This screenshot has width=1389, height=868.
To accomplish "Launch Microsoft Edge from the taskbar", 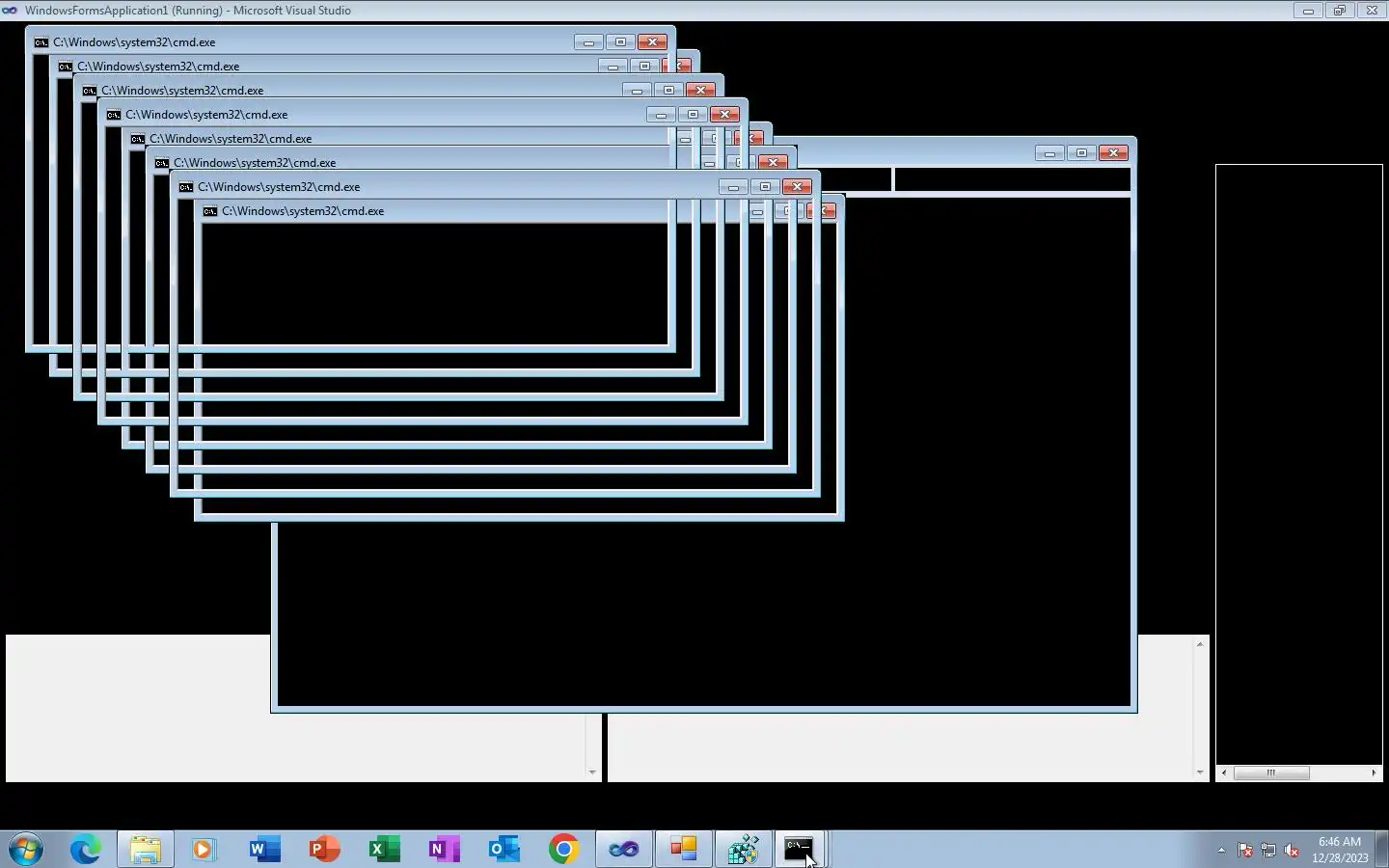I will (86, 849).
